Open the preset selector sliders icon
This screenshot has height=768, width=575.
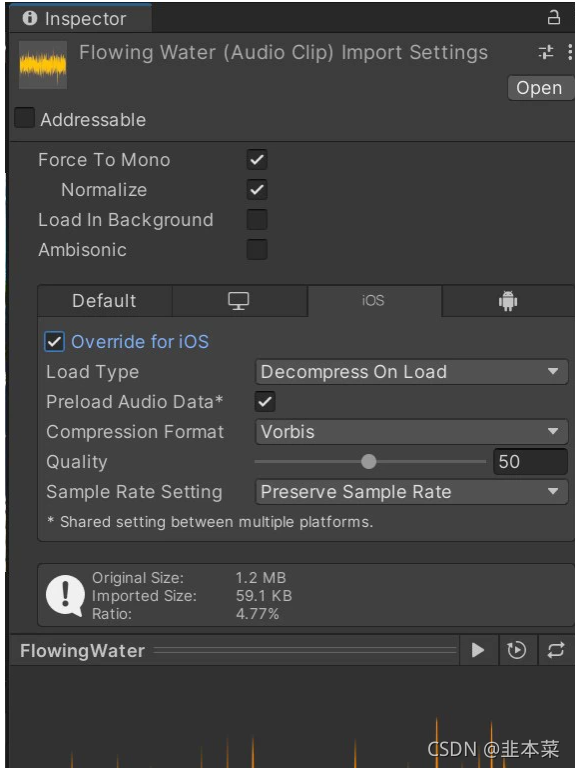(x=546, y=52)
